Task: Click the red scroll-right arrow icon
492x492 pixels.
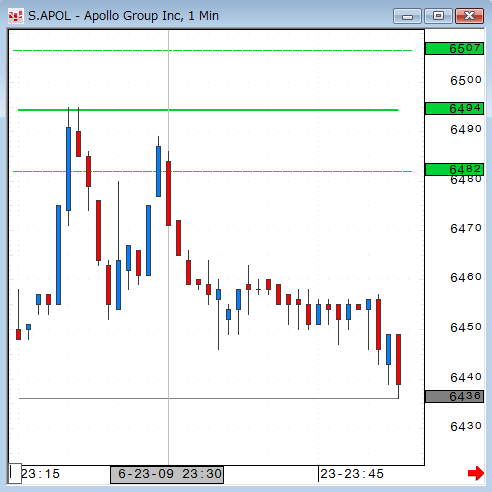Action: (476, 473)
